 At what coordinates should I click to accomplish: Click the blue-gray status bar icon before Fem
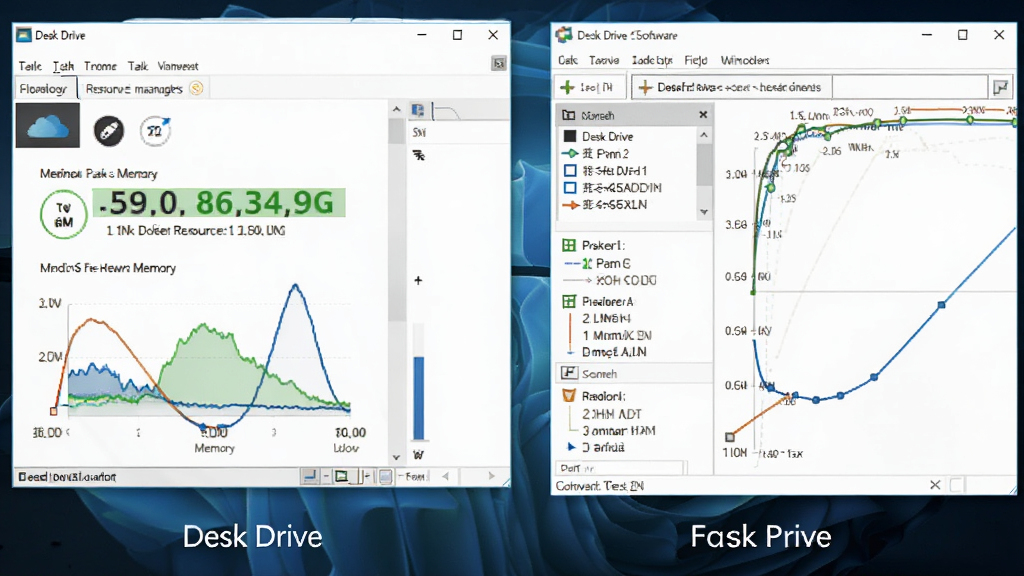[385, 477]
